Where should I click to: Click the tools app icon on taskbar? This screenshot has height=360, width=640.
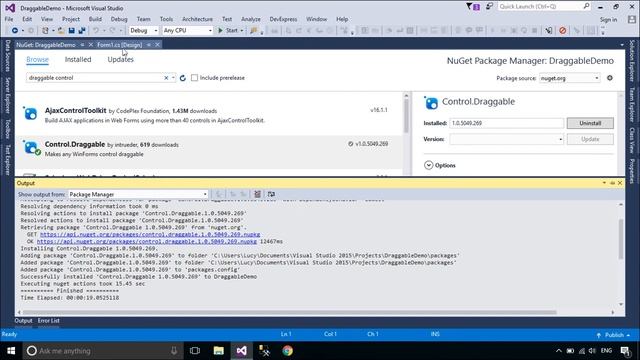264,351
